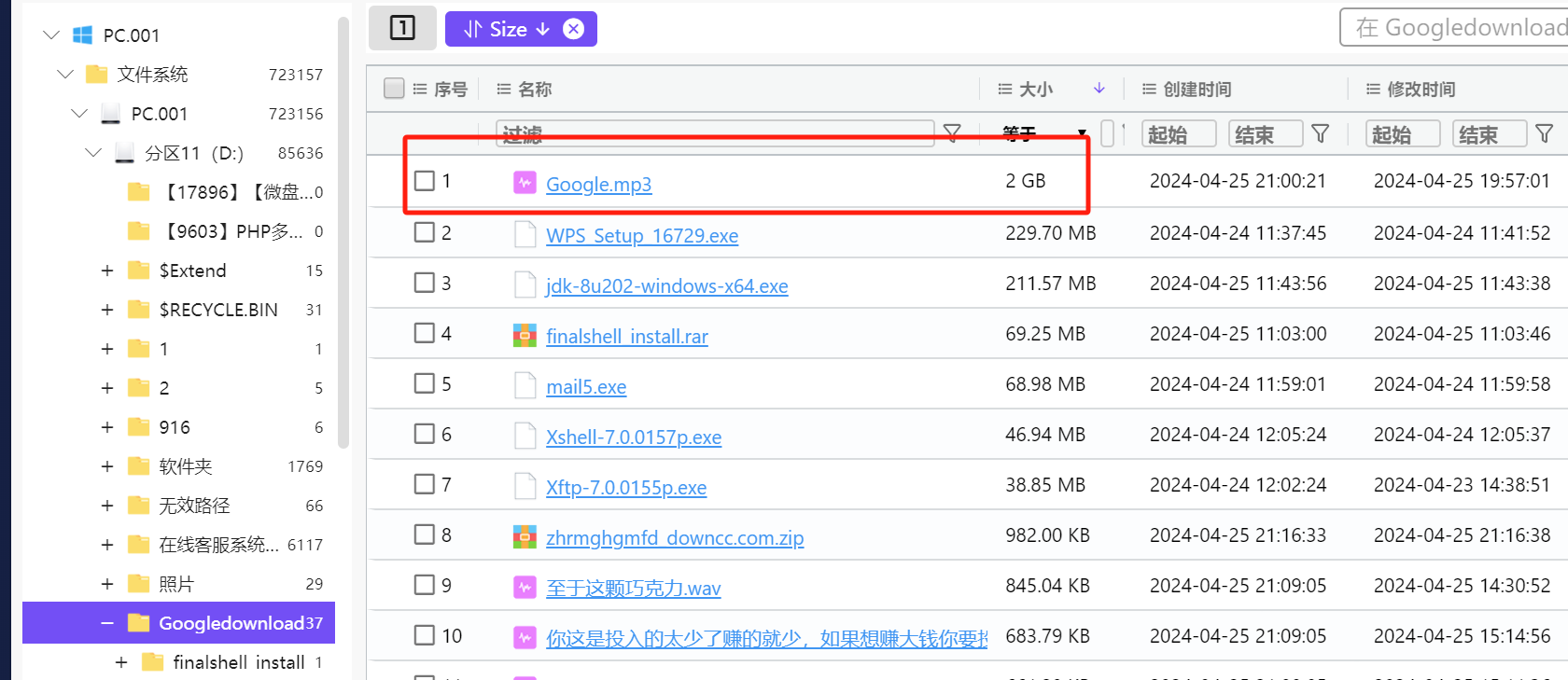The width and height of the screenshot is (1568, 680).
Task: Expand the 在线客服系统 folder
Action: coord(107,545)
